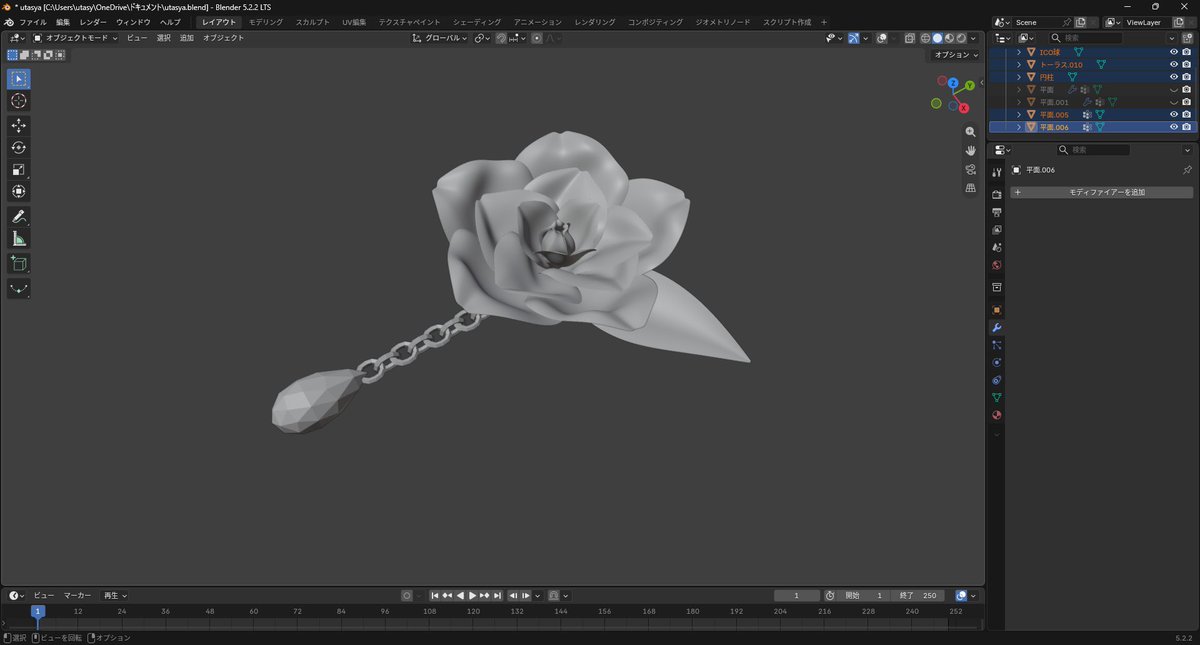Click the viewport zoom magnifier icon
Viewport: 1200px width, 645px height.
970,132
